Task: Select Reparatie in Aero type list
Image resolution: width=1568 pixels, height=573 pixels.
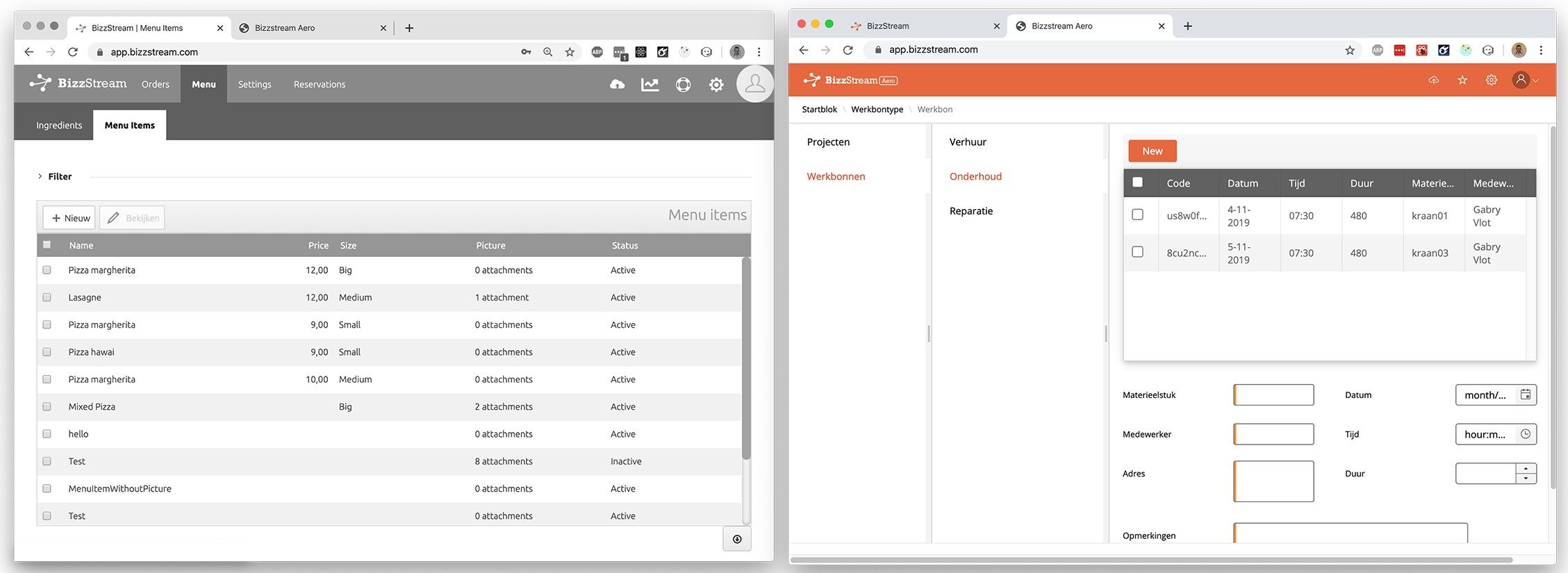Action: pos(971,211)
